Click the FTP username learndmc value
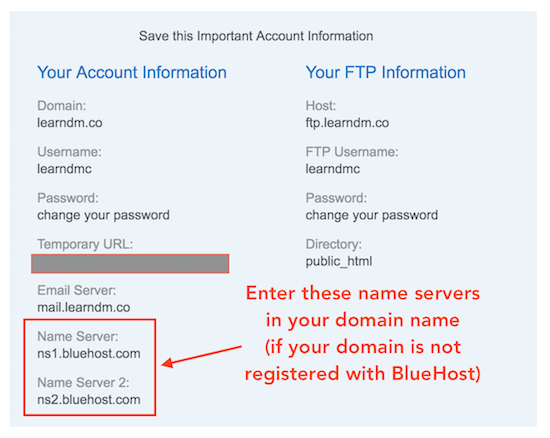This screenshot has height=438, width=550. [333, 169]
